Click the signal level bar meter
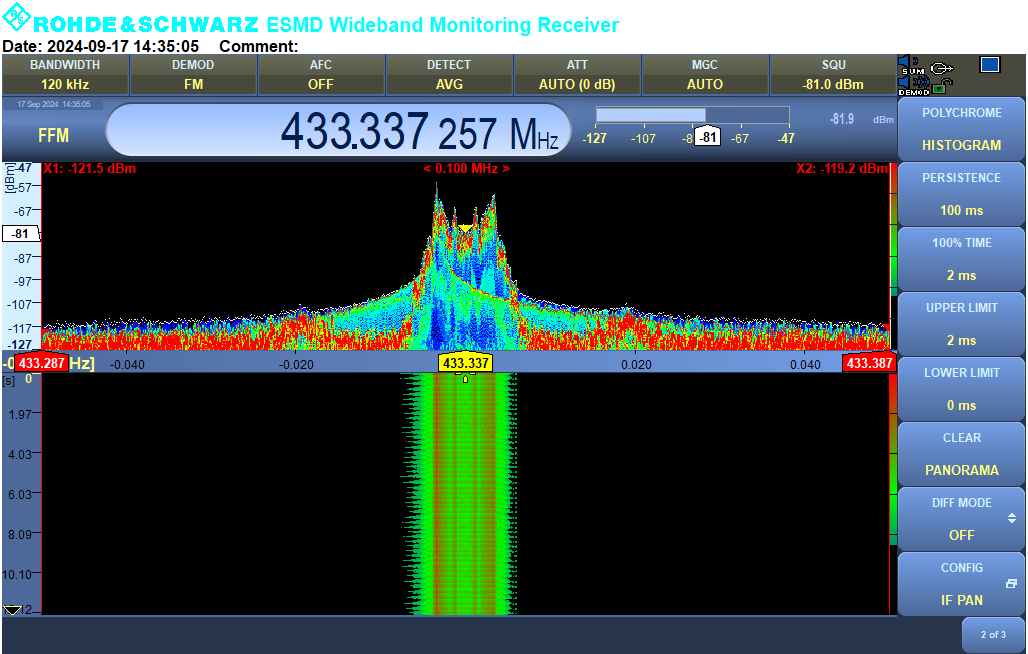Image resolution: width=1028 pixels, height=654 pixels. pos(692,115)
